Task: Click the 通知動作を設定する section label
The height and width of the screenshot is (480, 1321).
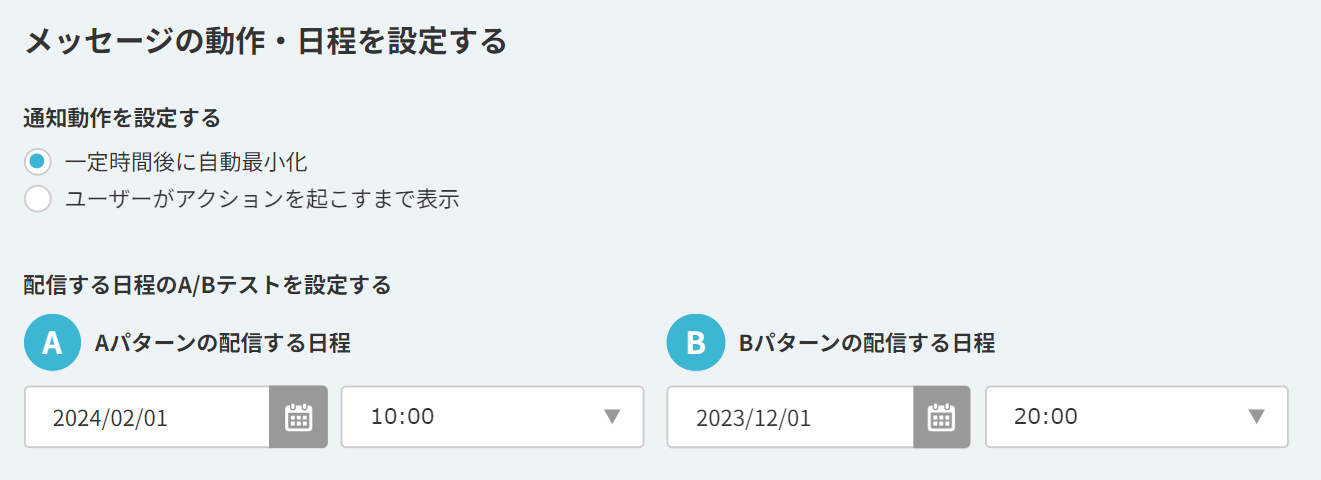Action: (122, 118)
